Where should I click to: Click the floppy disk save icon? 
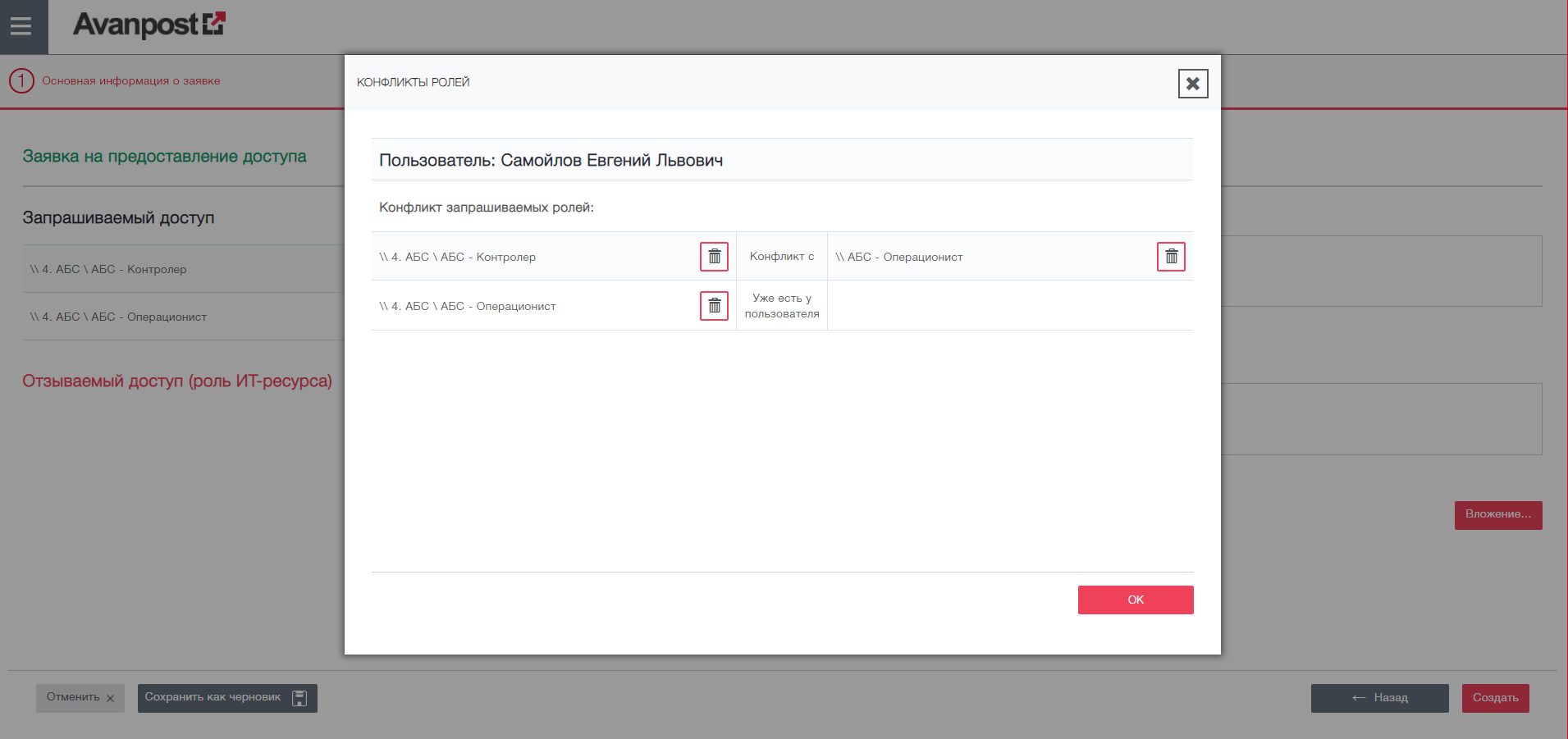(299, 698)
